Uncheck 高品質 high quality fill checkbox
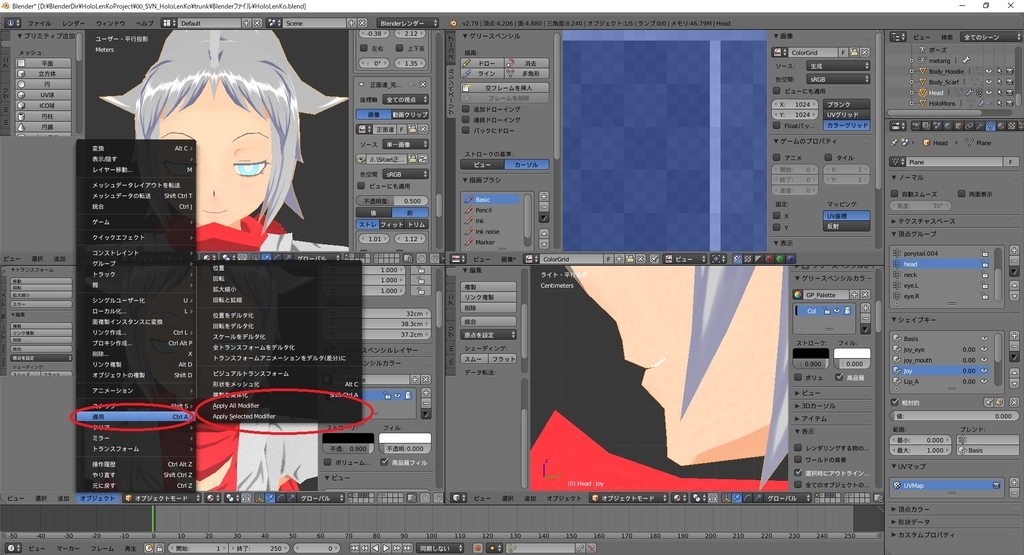Image resolution: width=1024 pixels, height=555 pixels. (x=839, y=377)
